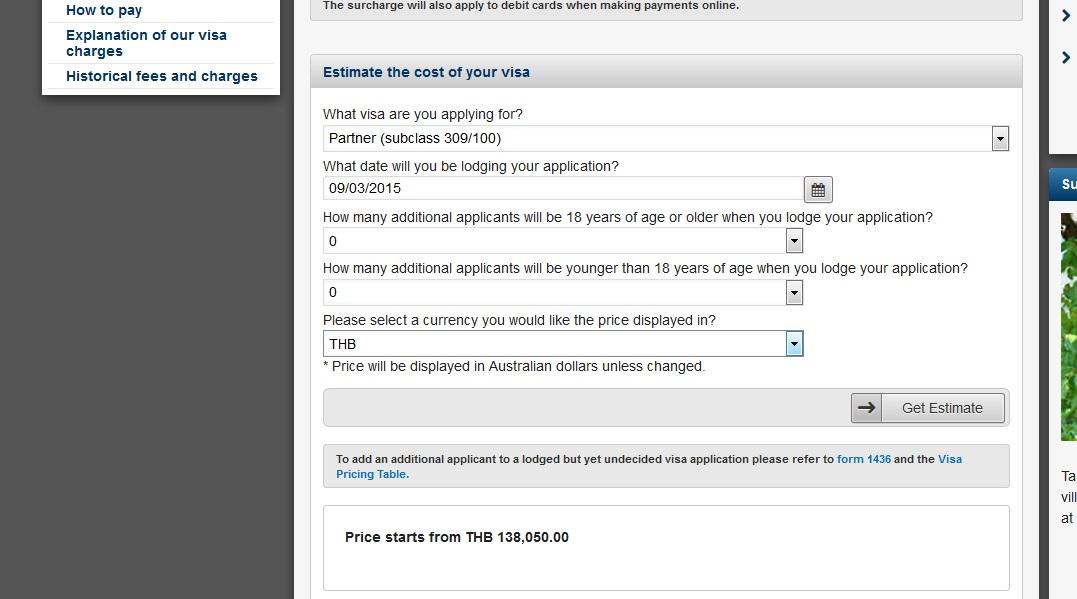Click the blue tab header at right edge

[1063, 184]
